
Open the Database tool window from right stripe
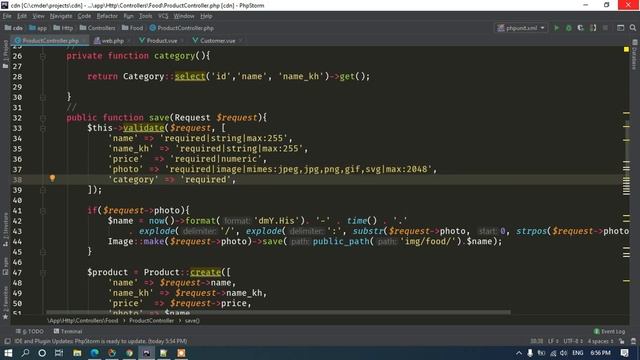pos(635,55)
